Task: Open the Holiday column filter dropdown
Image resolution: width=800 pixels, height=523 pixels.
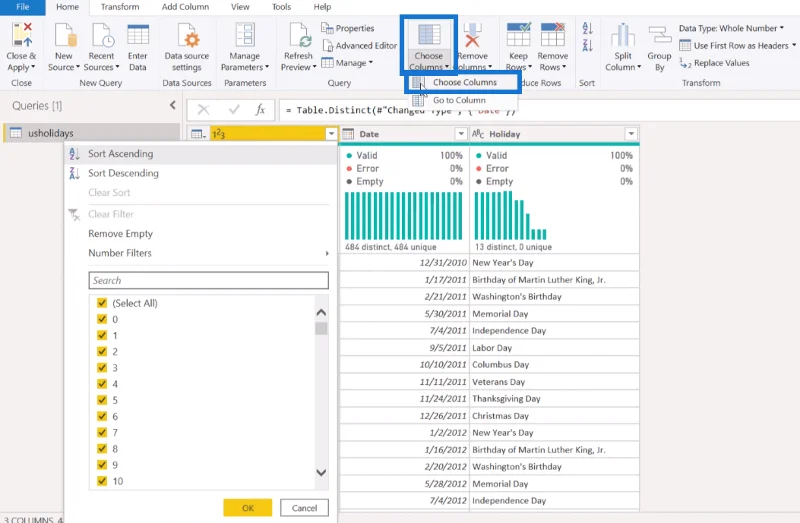Action: (631, 134)
